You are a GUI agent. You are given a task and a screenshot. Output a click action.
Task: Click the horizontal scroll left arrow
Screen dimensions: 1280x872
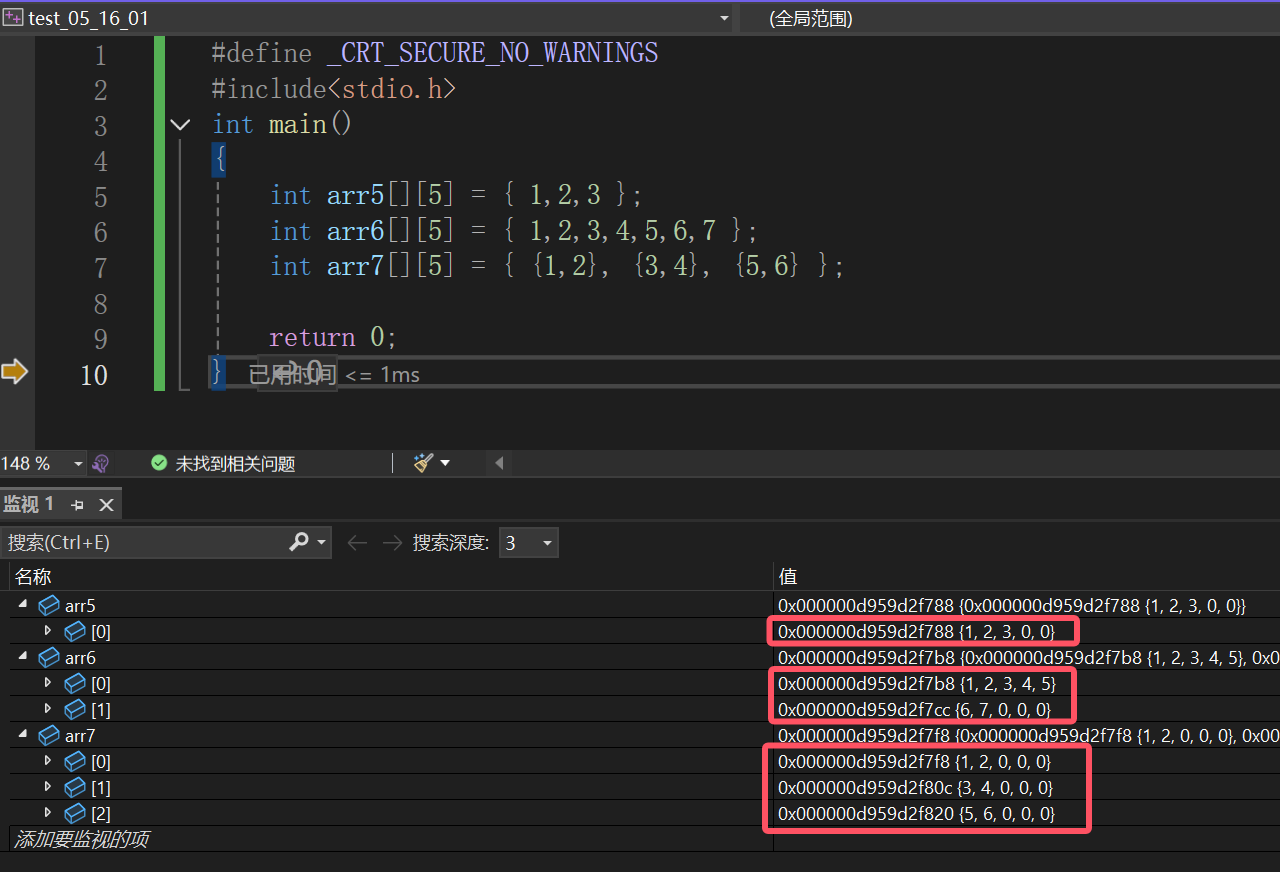pos(498,463)
